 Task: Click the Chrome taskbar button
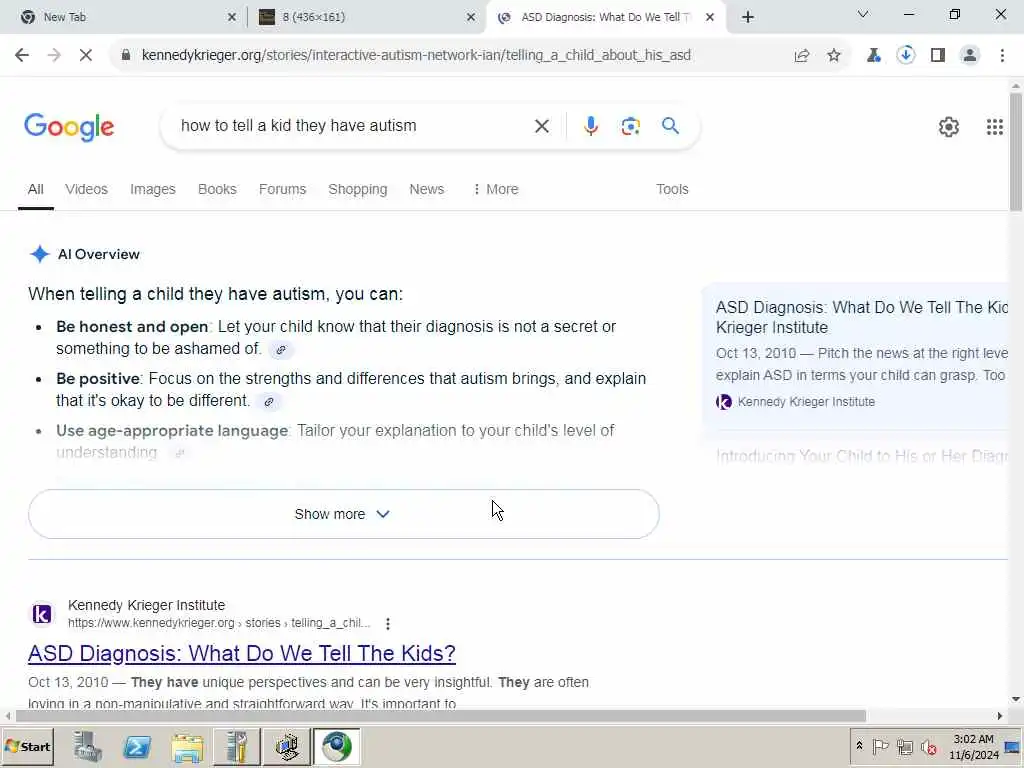pos(336,747)
